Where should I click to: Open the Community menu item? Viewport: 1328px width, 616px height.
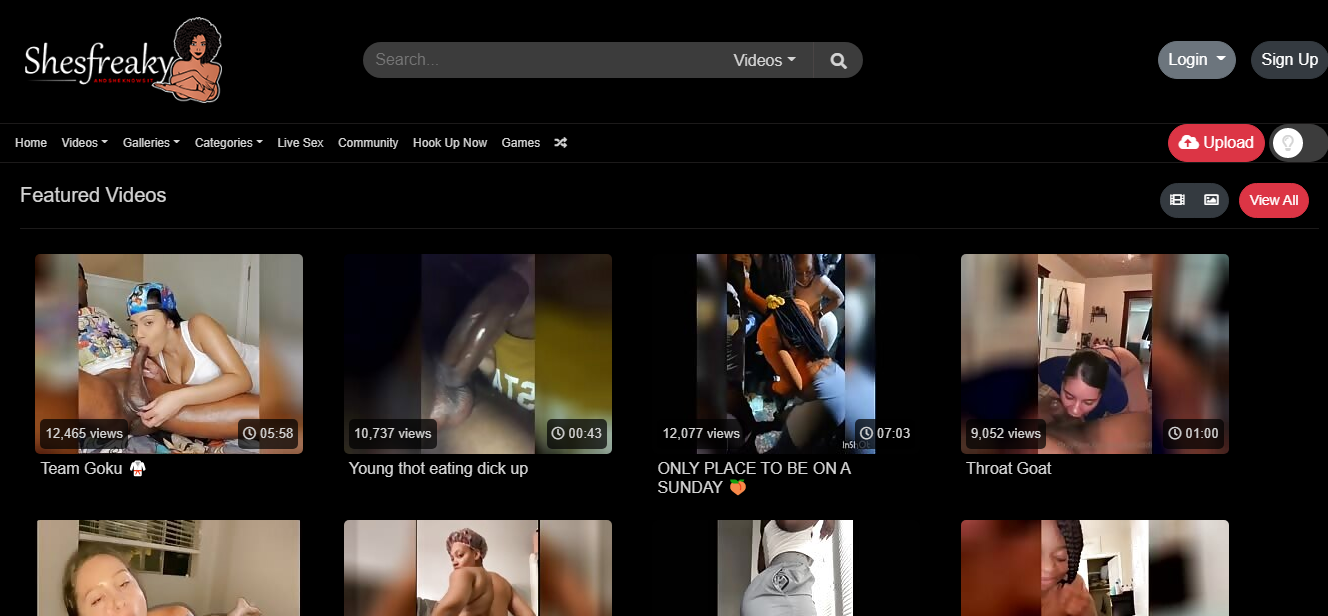[368, 143]
